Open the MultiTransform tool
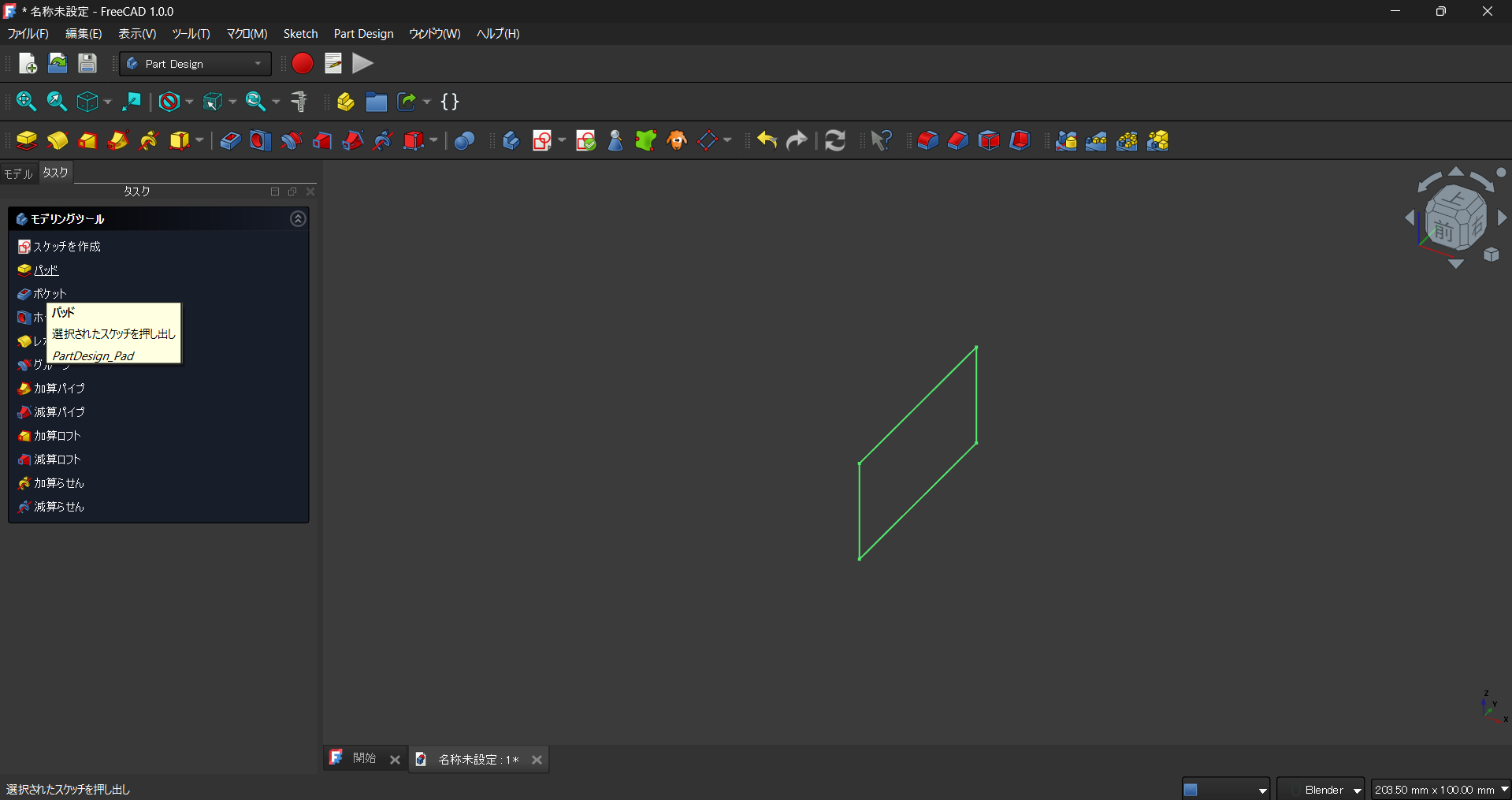1512x800 pixels. pyautogui.click(x=1157, y=140)
